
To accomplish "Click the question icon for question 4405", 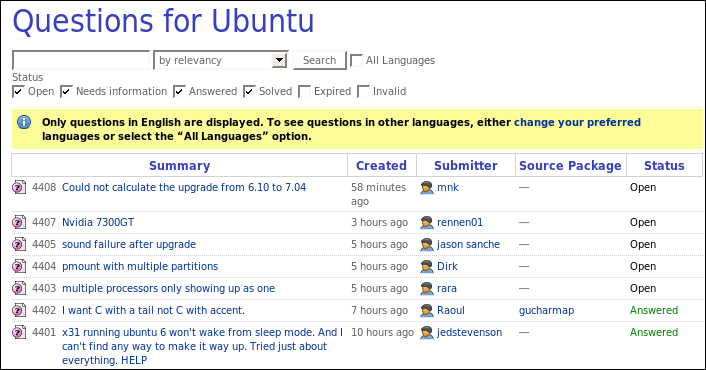I will [19, 244].
